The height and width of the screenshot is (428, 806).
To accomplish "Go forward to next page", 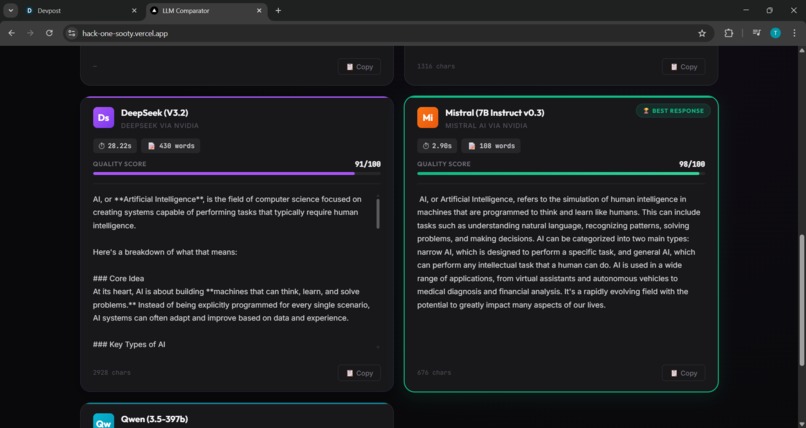I will click(x=30, y=33).
